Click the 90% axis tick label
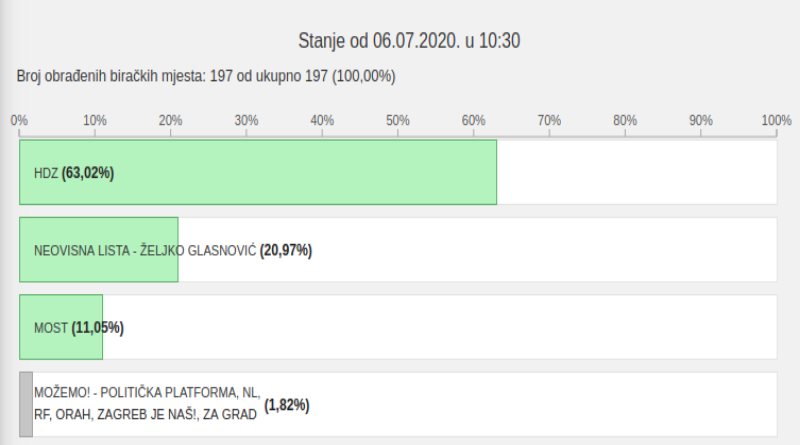Viewport: 800px width, 445px height. [701, 120]
